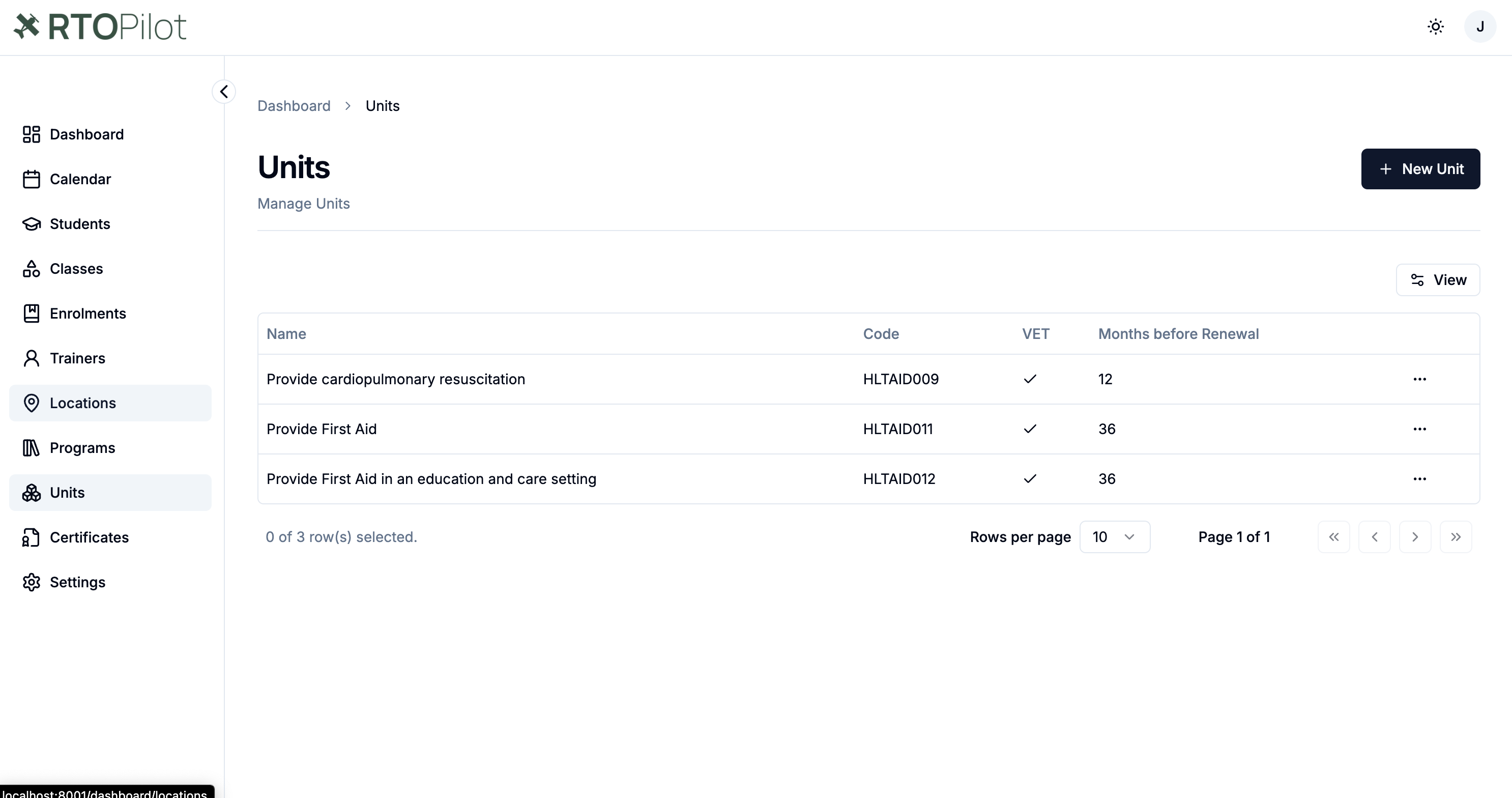Open Settings gear in the sidebar
Image resolution: width=1512 pixels, height=798 pixels.
tap(31, 582)
